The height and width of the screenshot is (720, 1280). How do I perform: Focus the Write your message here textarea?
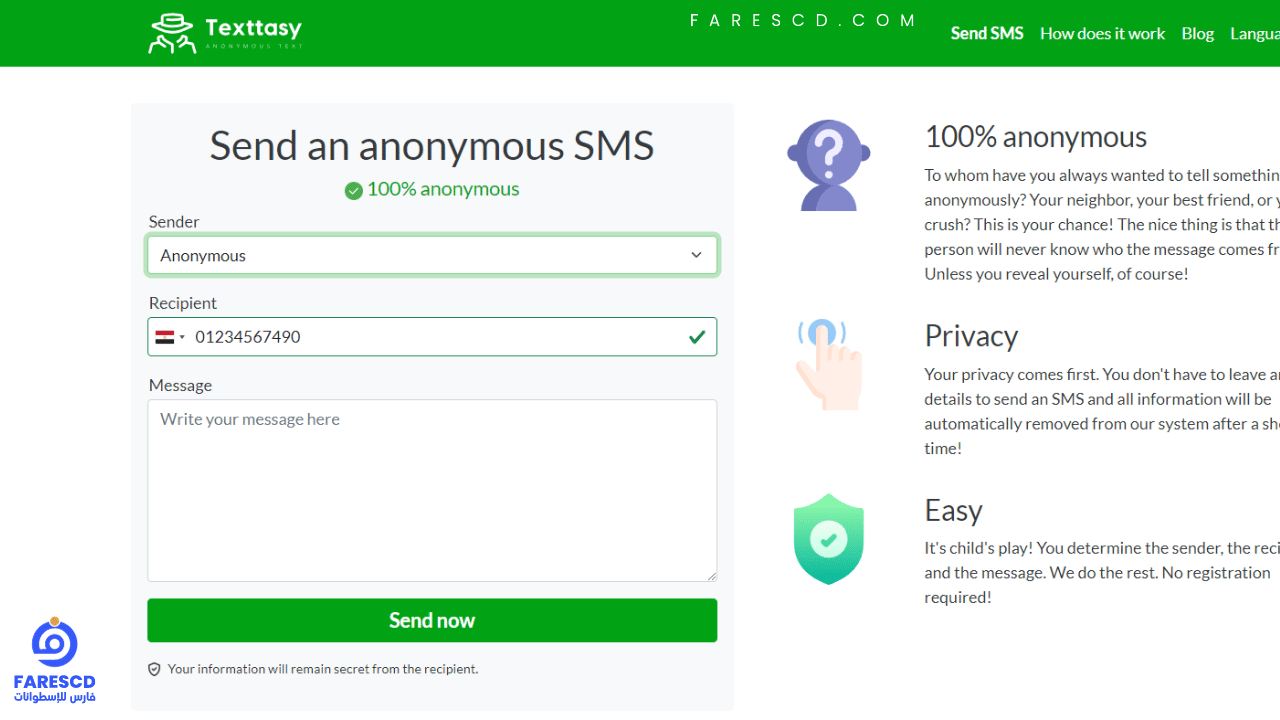click(x=432, y=490)
